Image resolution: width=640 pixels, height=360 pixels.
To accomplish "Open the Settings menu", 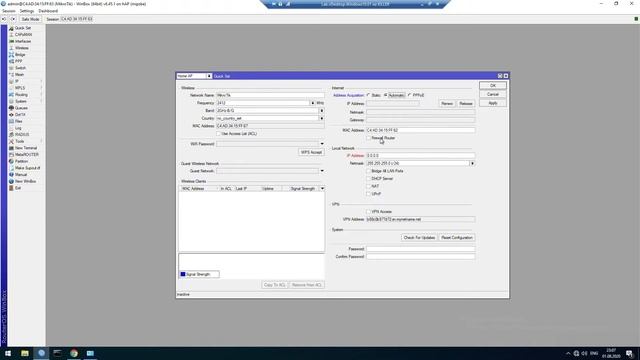I will pos(27,11).
